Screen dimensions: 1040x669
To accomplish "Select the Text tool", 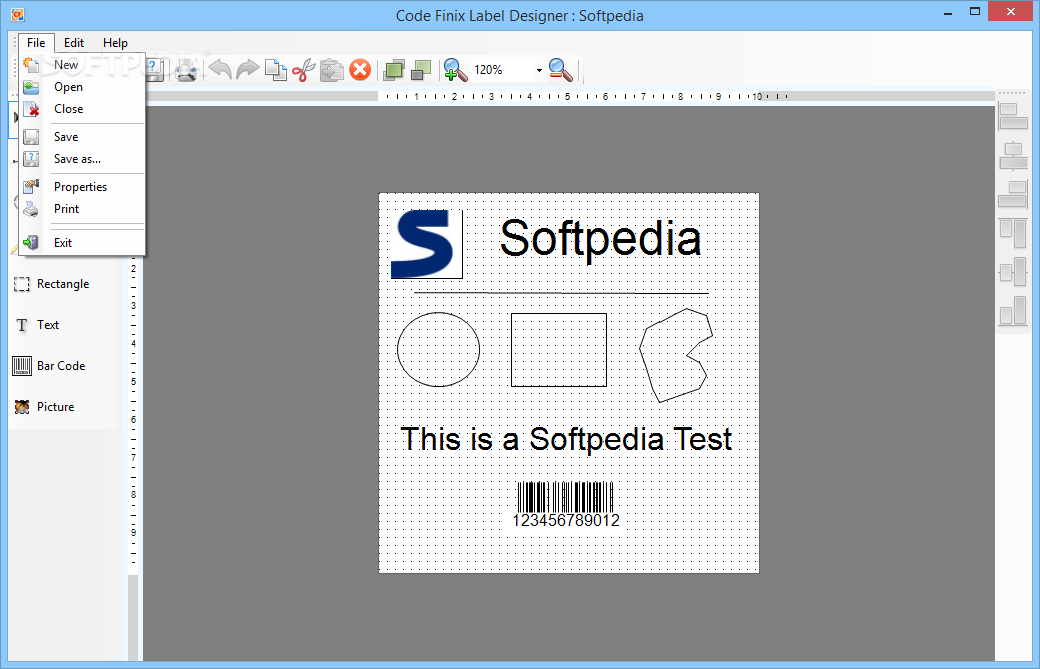I will click(x=48, y=325).
